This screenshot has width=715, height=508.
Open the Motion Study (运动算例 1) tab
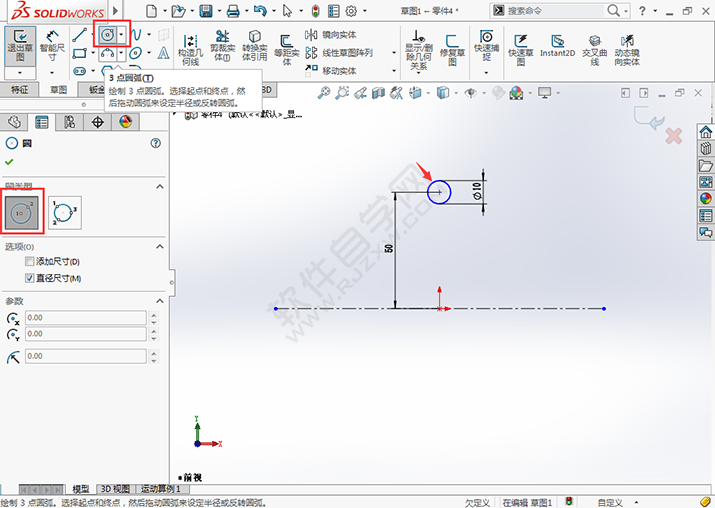point(159,489)
